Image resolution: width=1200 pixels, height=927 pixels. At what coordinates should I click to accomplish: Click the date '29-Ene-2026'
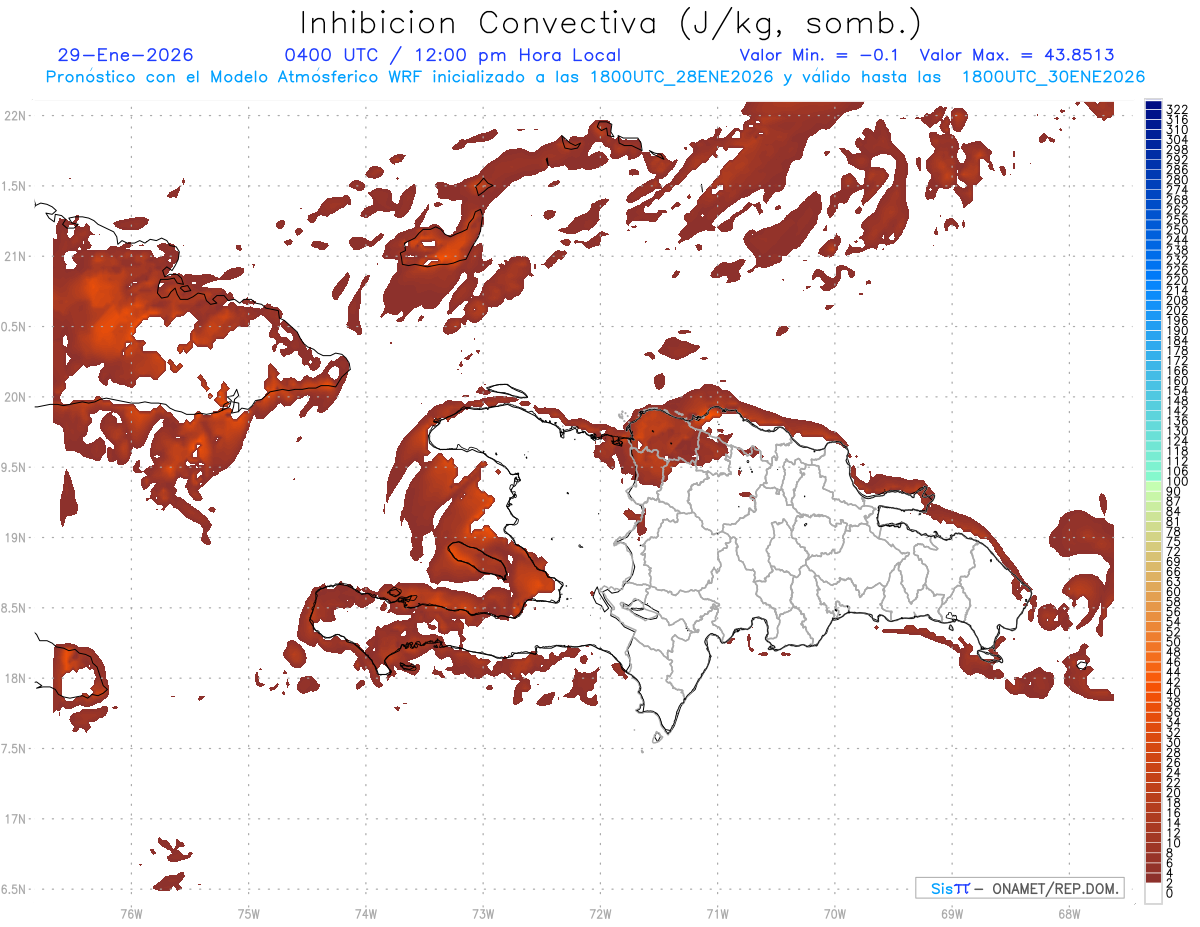[126, 56]
